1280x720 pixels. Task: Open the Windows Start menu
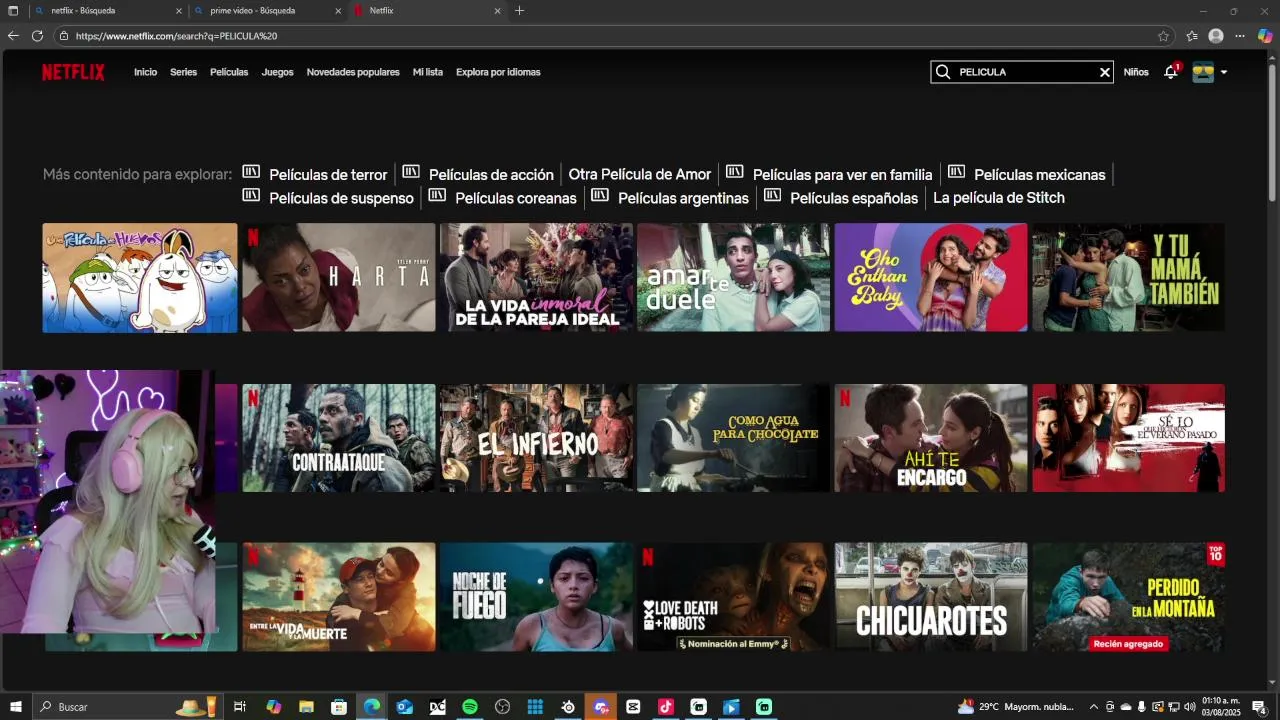pos(15,707)
